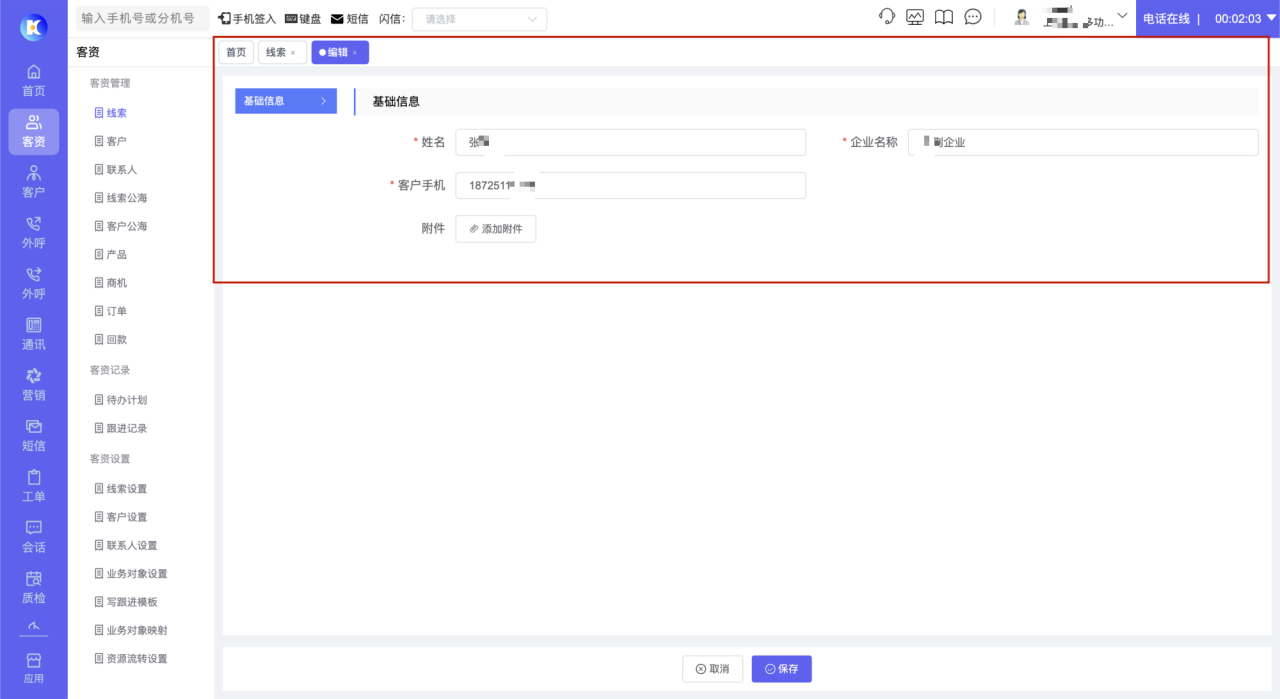Click the 00:02:03 call timer

tap(1237, 19)
